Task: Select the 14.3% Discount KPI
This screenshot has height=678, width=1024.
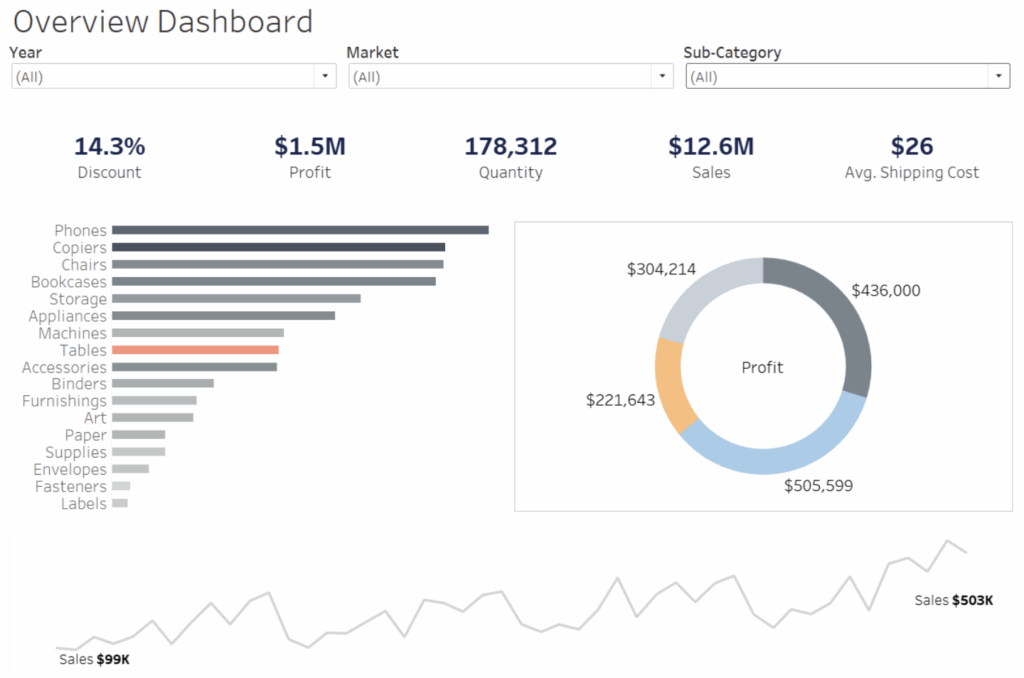Action: [109, 157]
